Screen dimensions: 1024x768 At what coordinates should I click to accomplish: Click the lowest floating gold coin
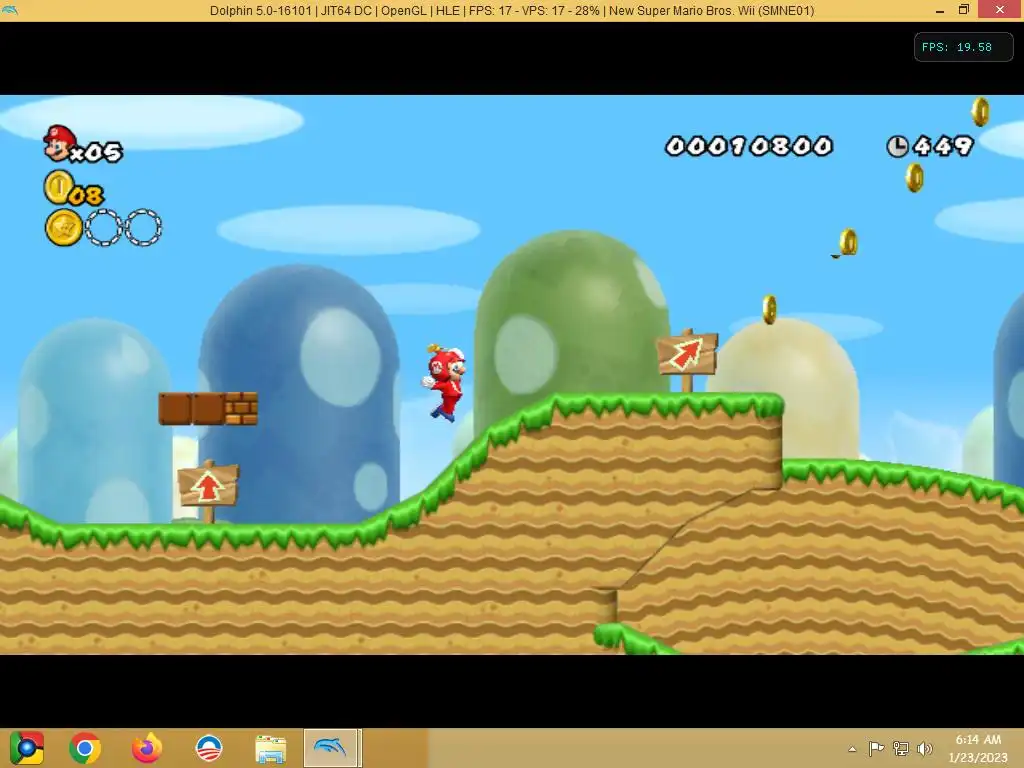coord(769,310)
